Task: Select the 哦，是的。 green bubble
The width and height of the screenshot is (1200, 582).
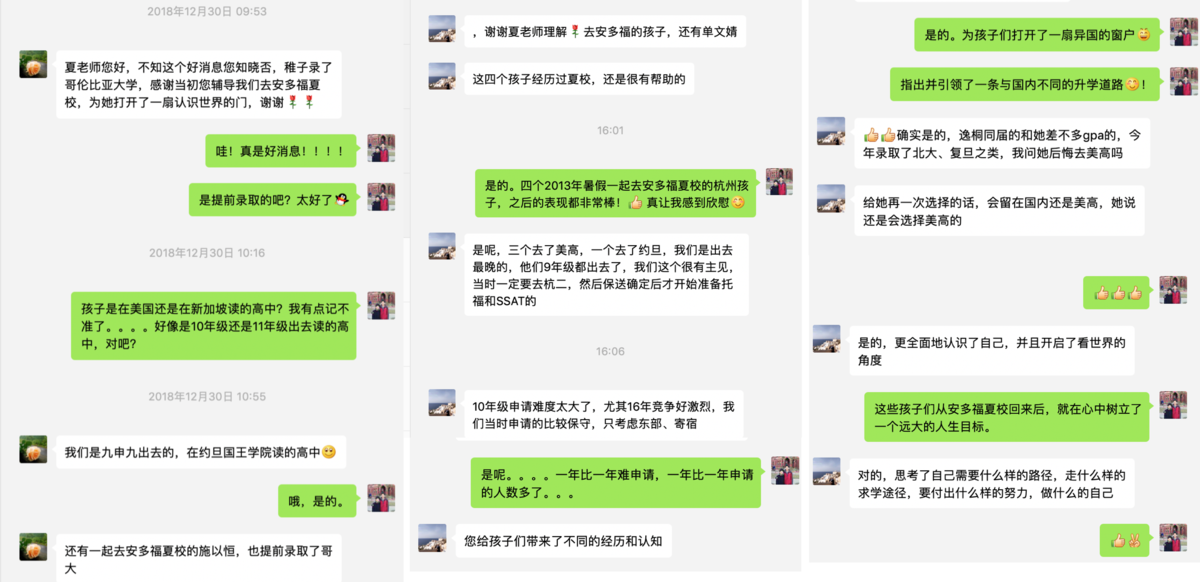Action: point(317,502)
